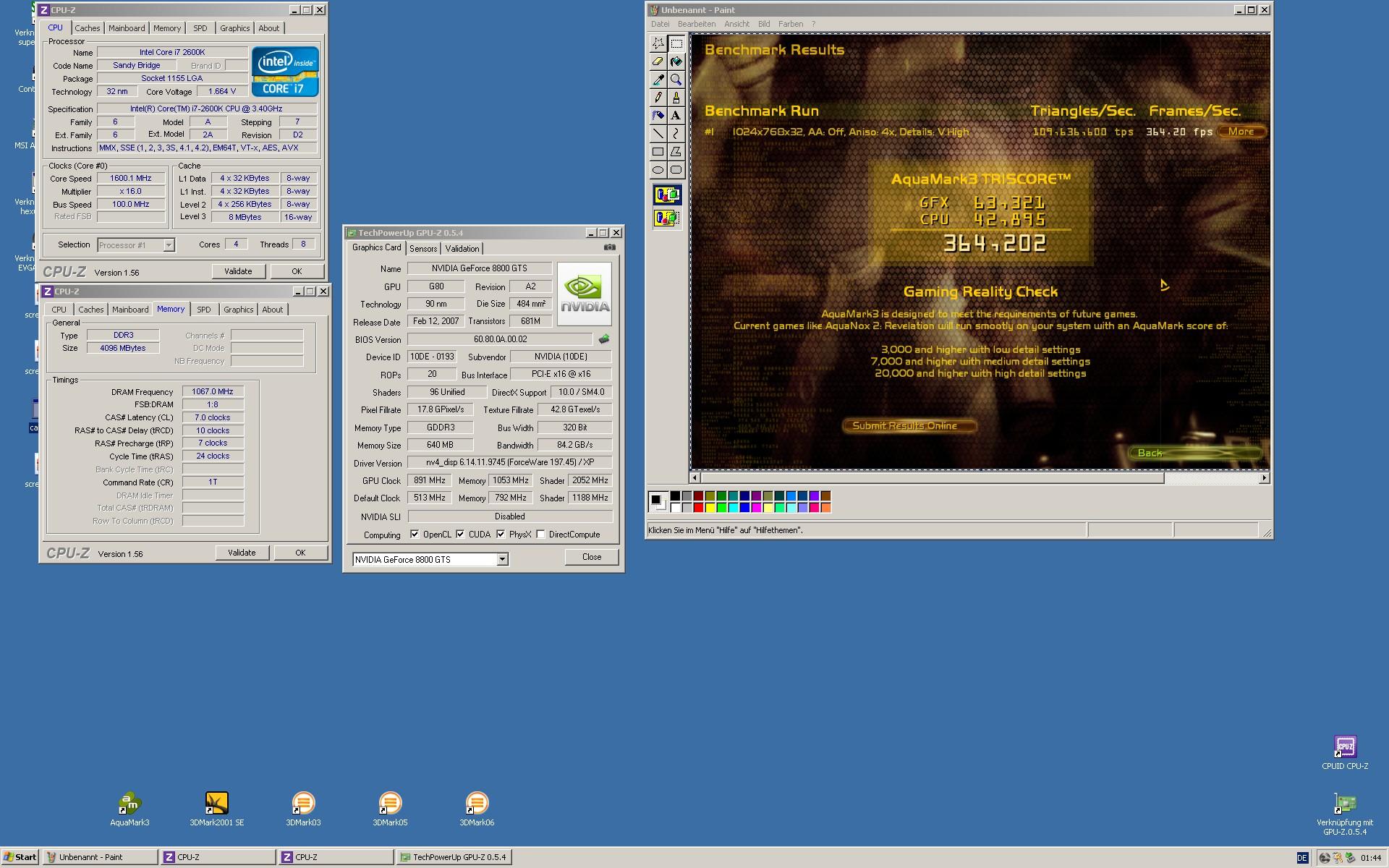This screenshot has width=1389, height=868.
Task: Click OK in the top CPU-Z window
Action: coord(297,271)
